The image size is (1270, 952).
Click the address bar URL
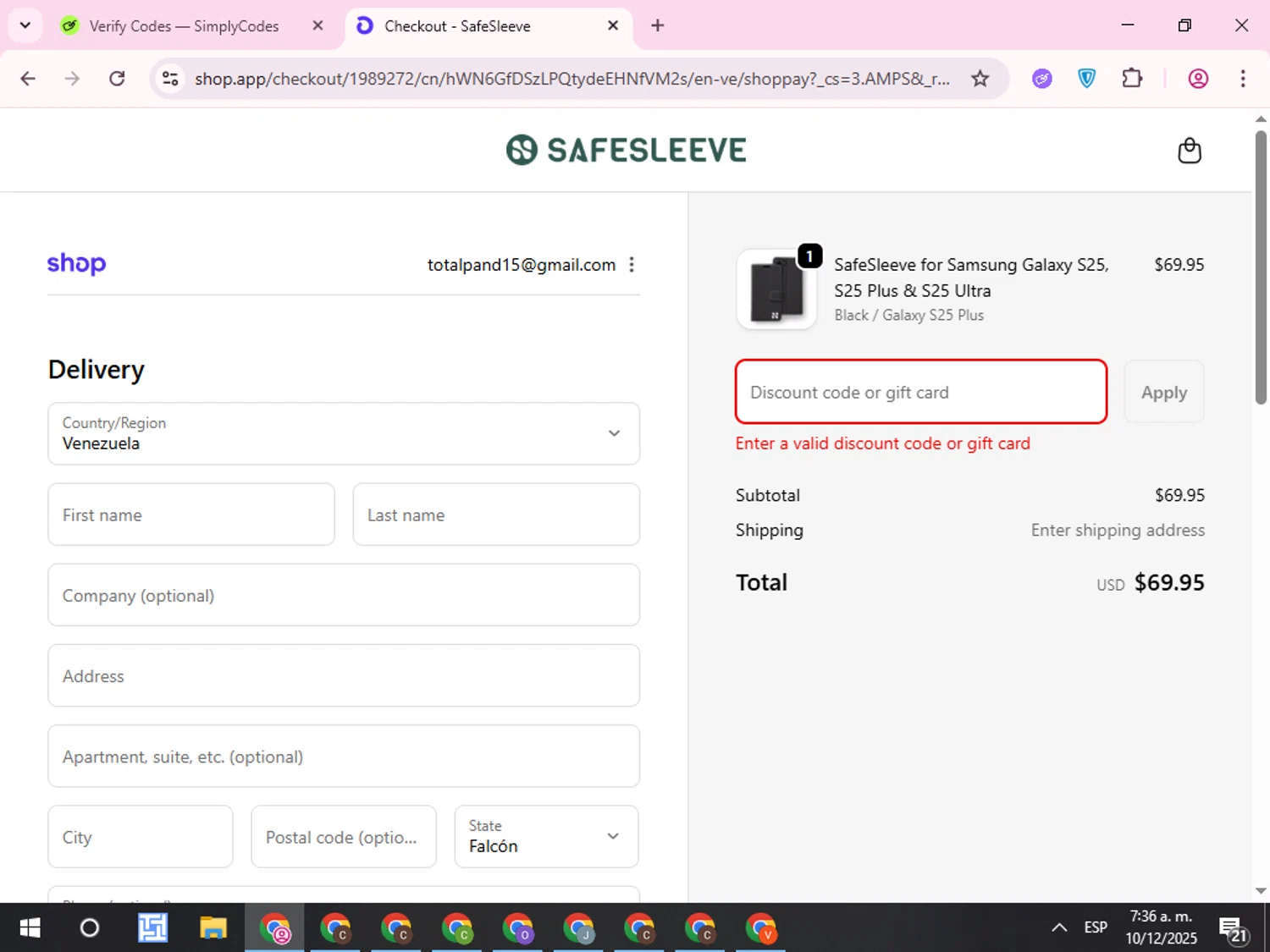tap(572, 79)
